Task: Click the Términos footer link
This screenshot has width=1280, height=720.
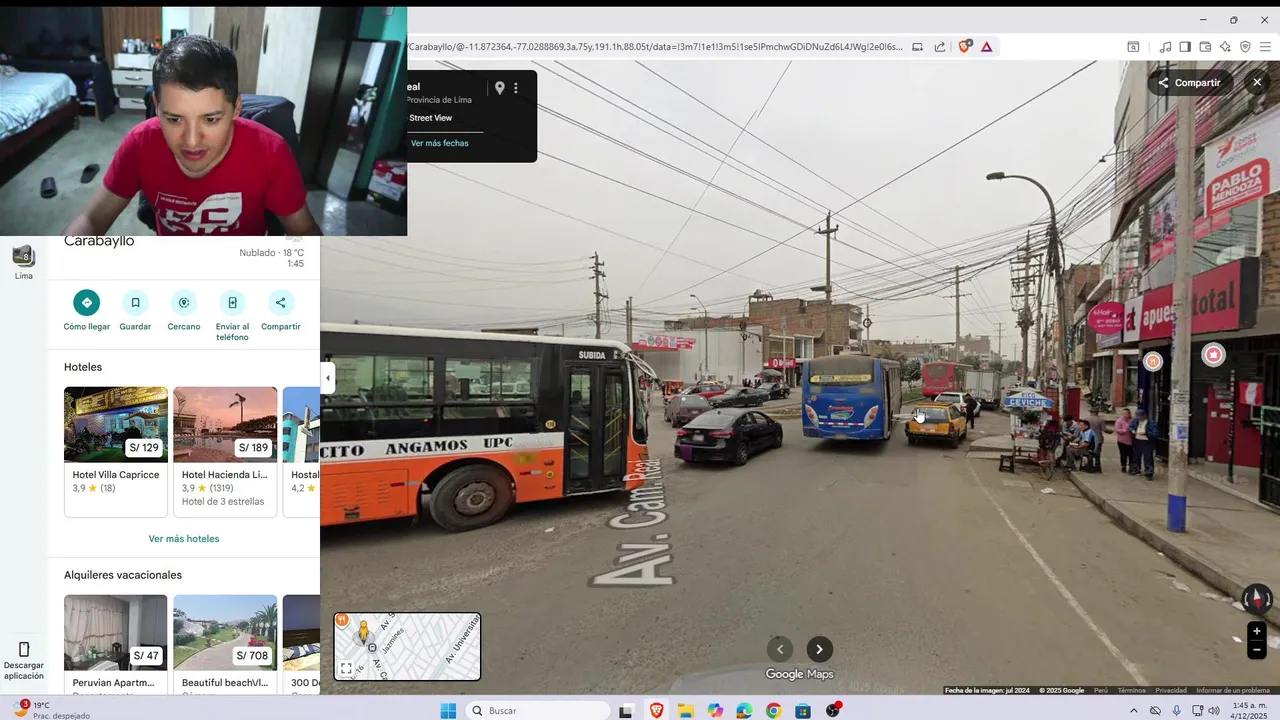Action: click(x=1132, y=690)
